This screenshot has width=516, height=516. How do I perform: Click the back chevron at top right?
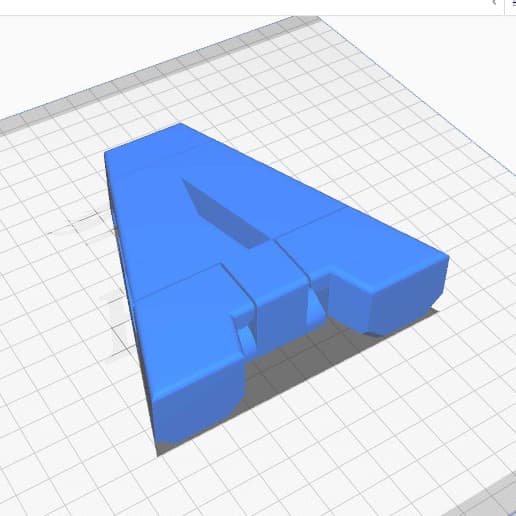point(494,3)
